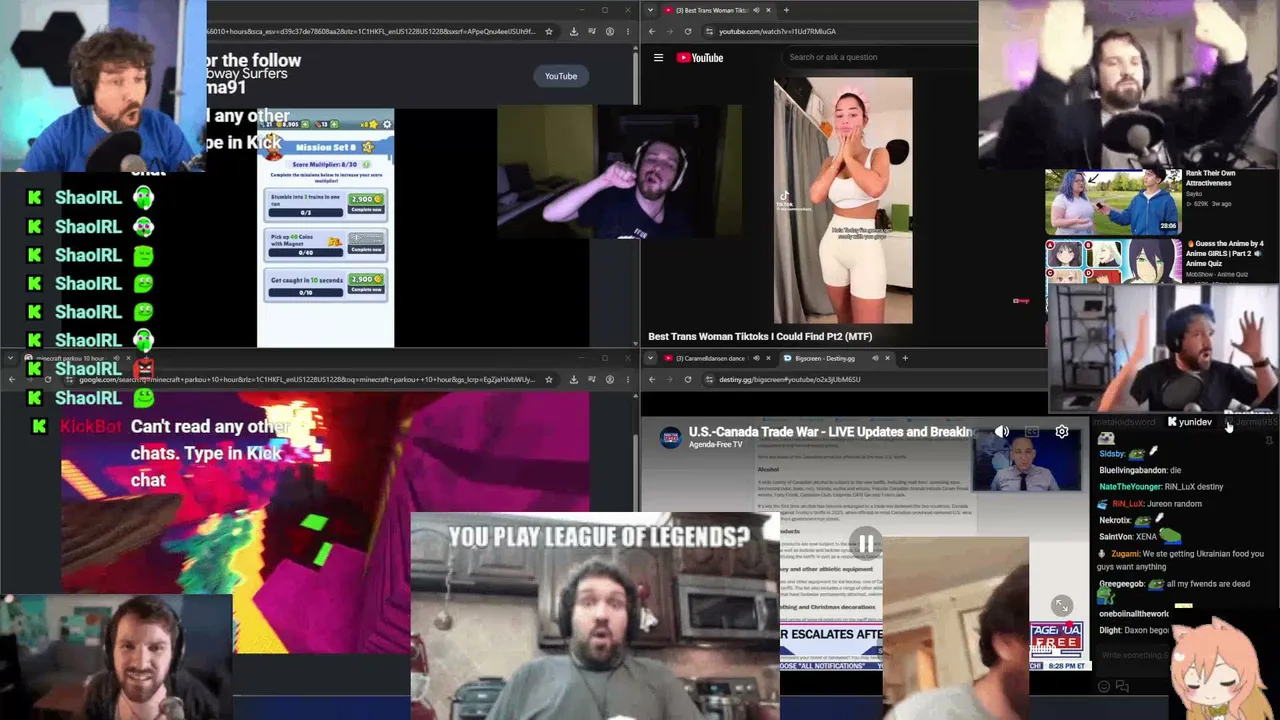Open media controls in the Subway Surfers search window
The width and height of the screenshot is (1280, 720).
coord(594,31)
